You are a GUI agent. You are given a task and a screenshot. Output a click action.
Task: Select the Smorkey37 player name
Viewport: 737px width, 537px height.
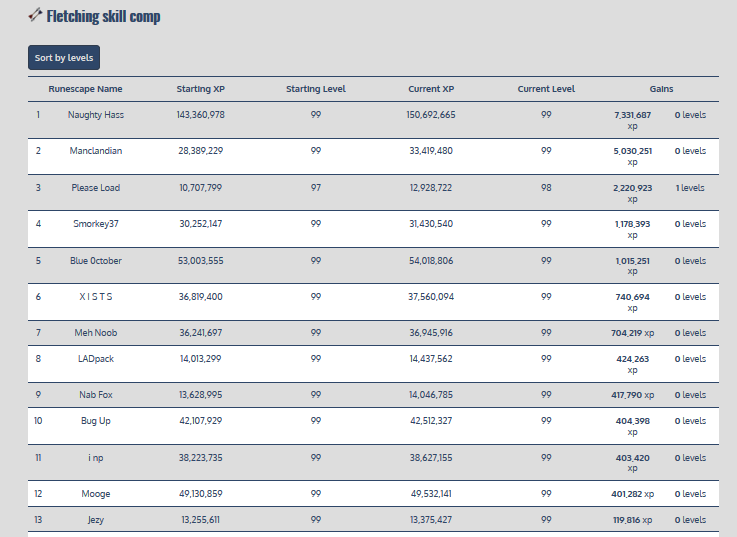click(x=96, y=224)
